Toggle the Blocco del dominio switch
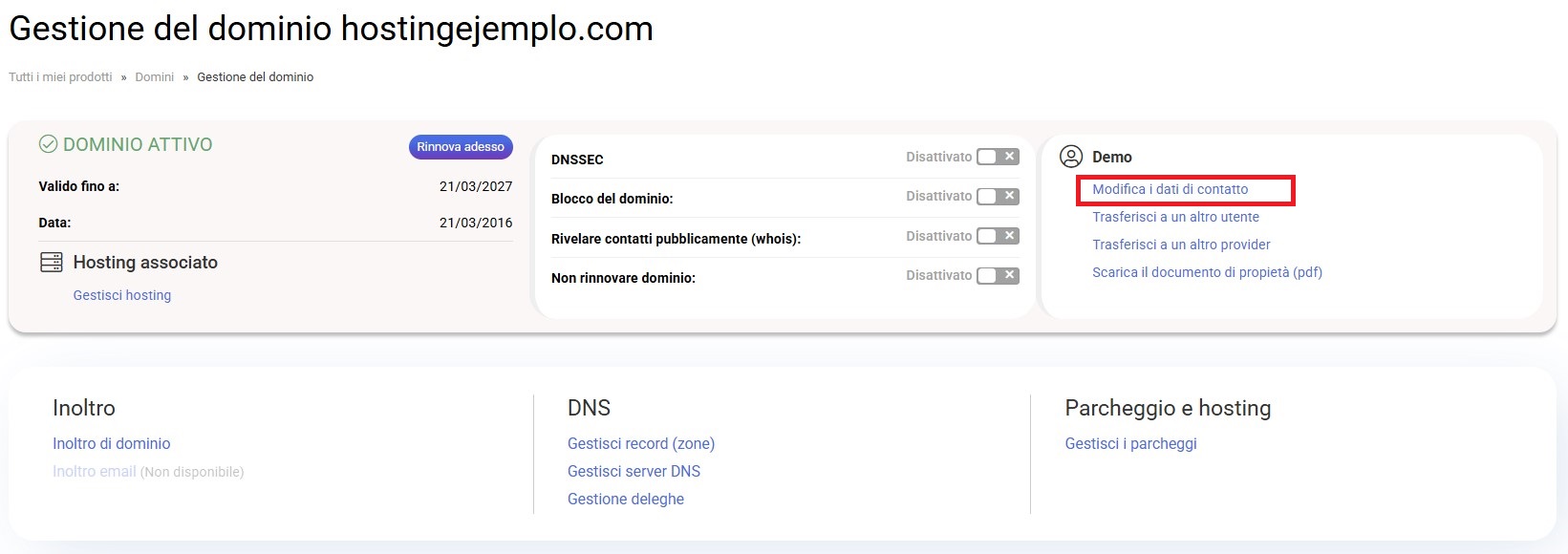This screenshot has height=554, width=1568. point(998,197)
